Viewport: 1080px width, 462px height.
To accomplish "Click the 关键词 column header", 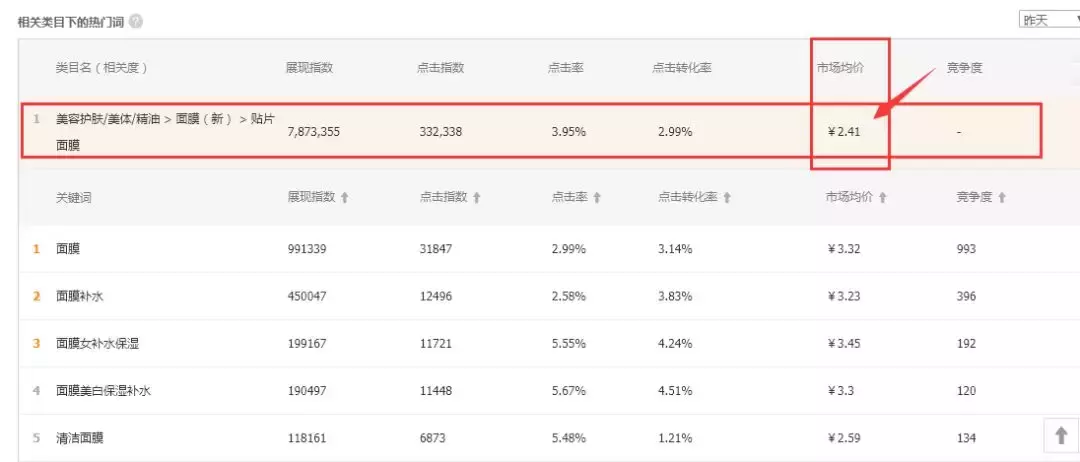I will (73, 198).
